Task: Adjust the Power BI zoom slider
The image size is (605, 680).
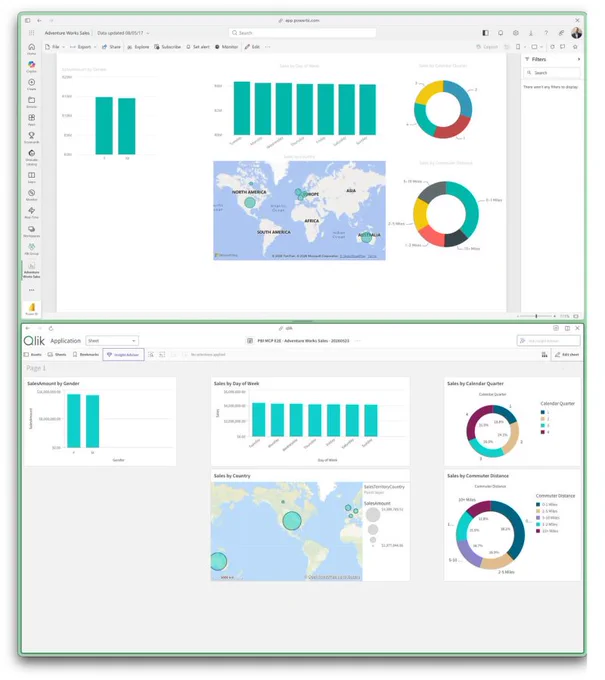Action: click(x=536, y=316)
